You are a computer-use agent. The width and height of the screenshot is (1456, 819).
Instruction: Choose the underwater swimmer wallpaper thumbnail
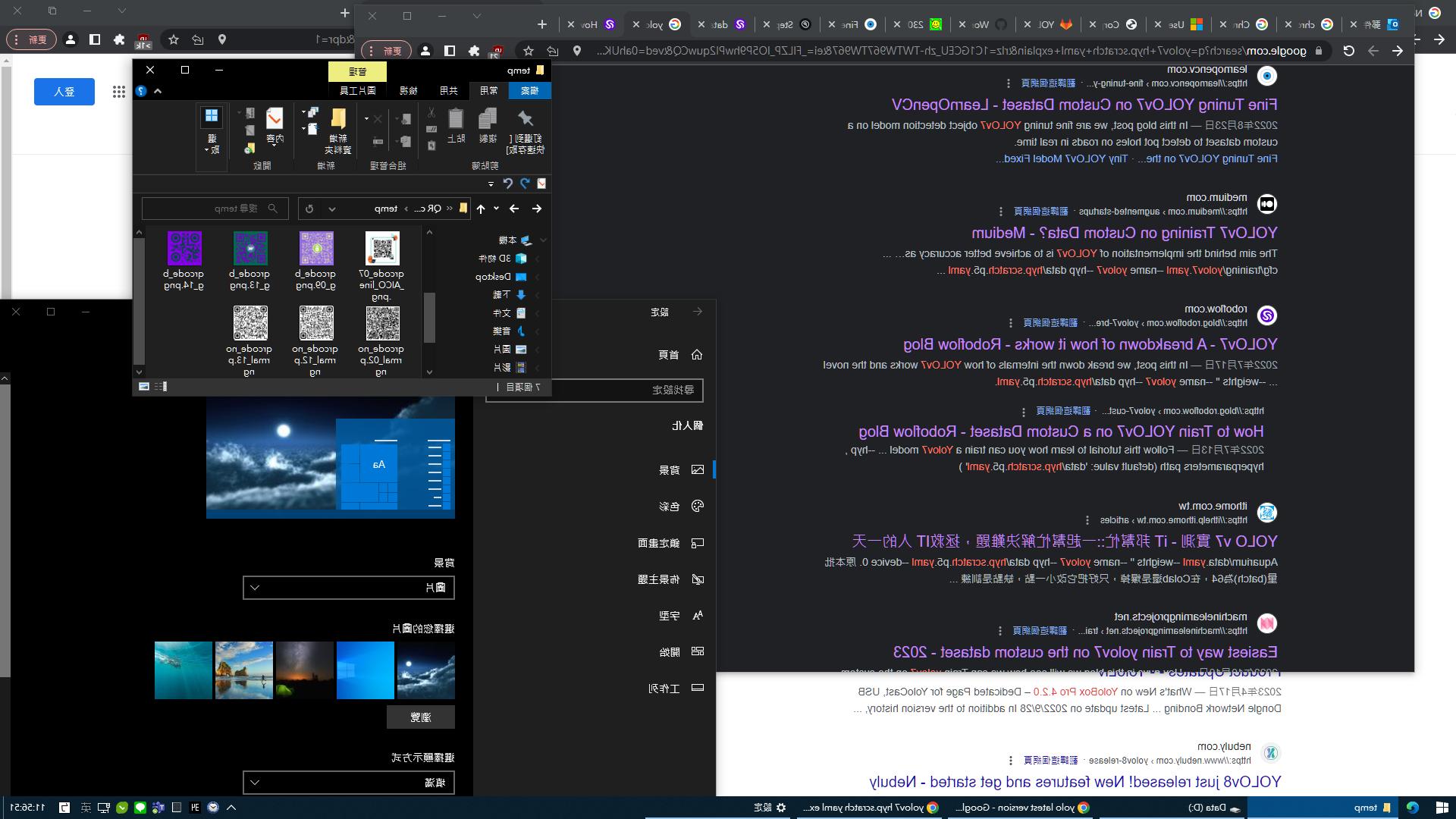point(184,670)
